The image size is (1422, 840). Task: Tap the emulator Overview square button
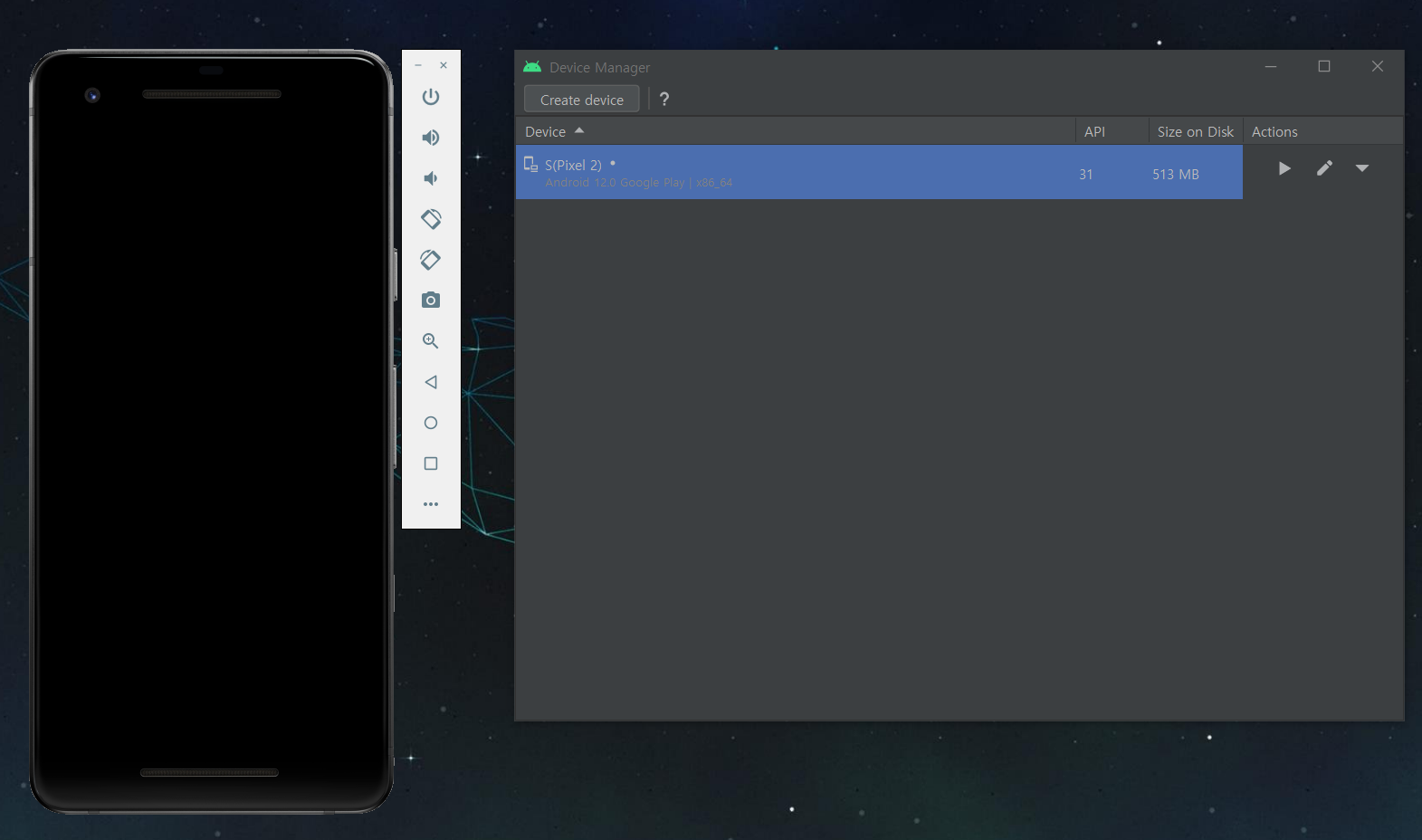click(x=431, y=463)
